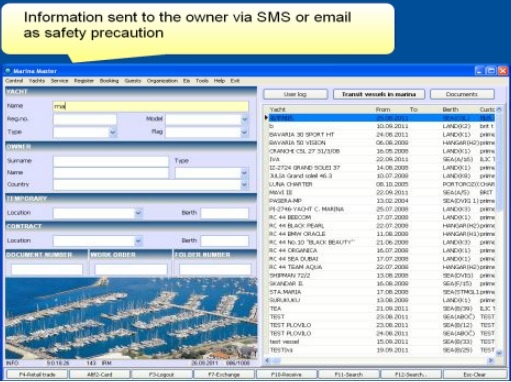Open the Yachts menu

[x=37, y=81]
